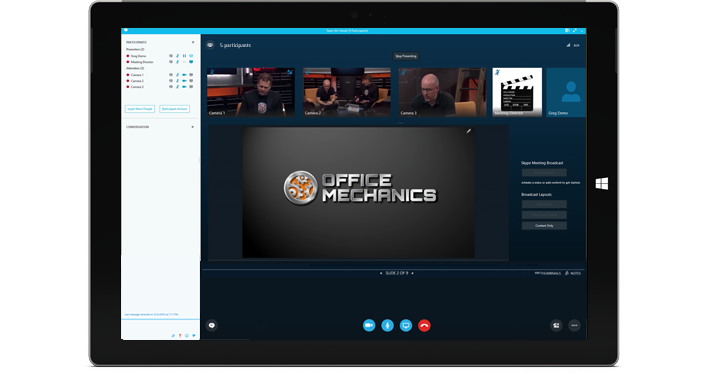The image size is (713, 374).
Task: Select Camera 1 video thumbnail
Action: 251,92
